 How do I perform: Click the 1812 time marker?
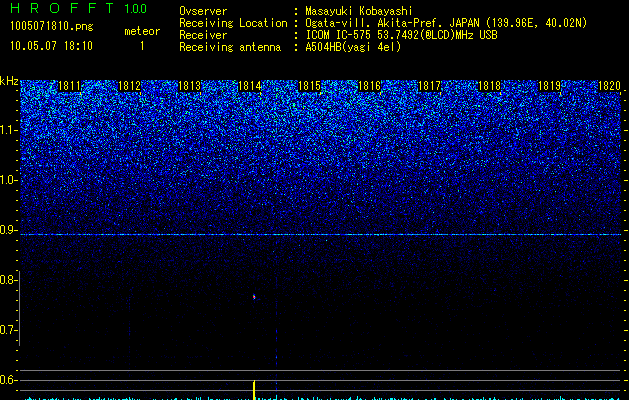130,86
